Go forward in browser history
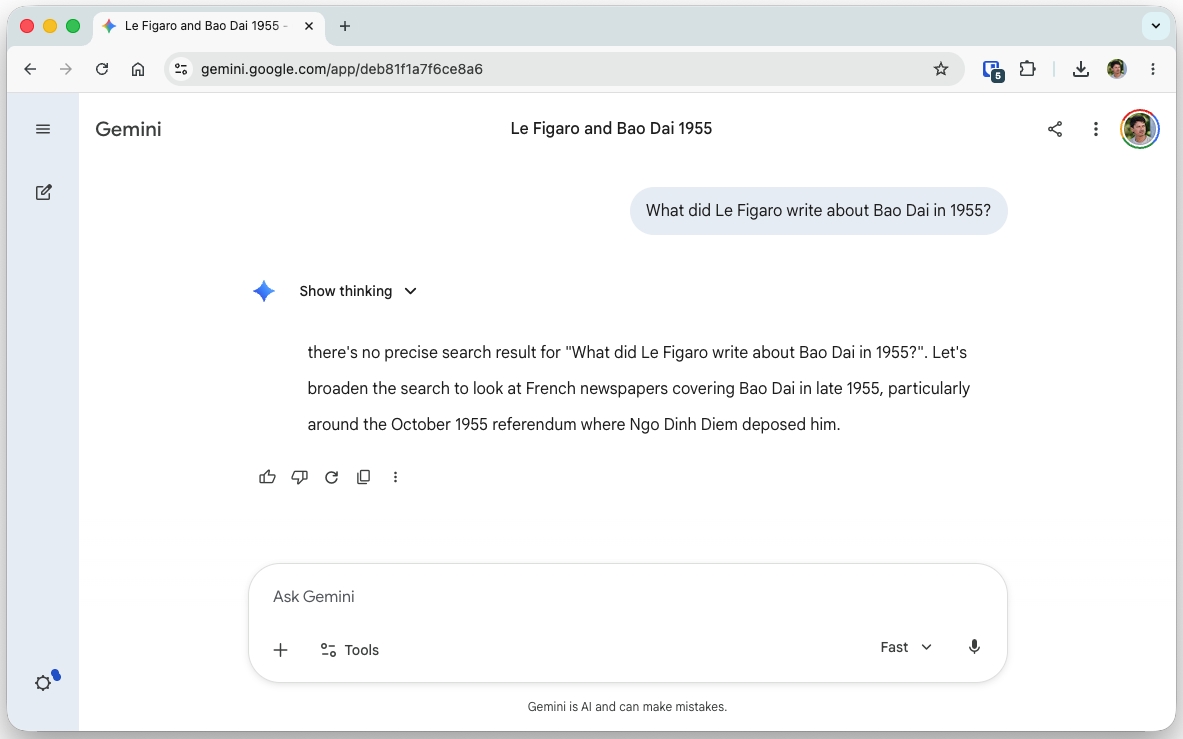The height and width of the screenshot is (739, 1183). 66,69
